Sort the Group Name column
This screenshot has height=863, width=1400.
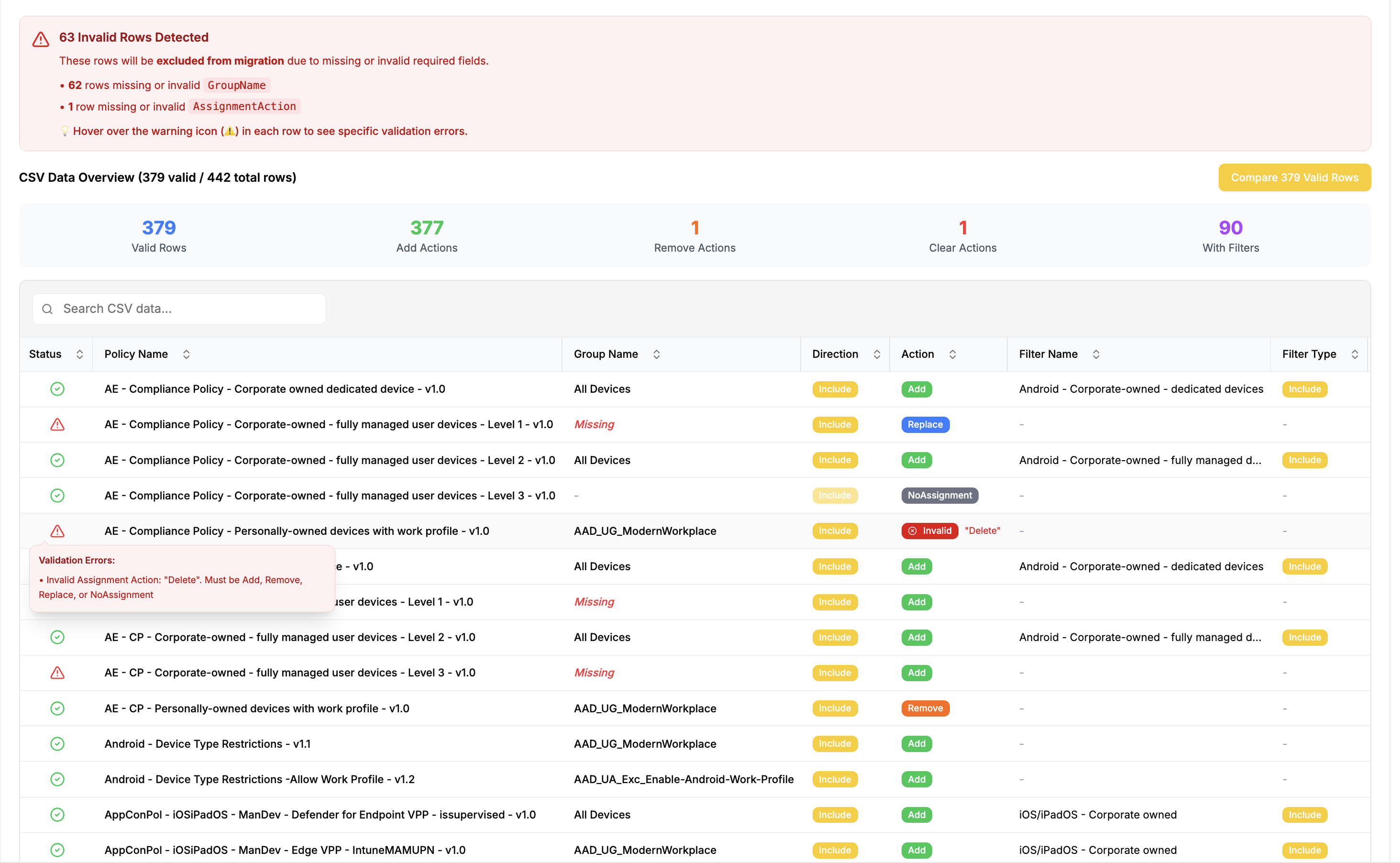[x=657, y=354]
